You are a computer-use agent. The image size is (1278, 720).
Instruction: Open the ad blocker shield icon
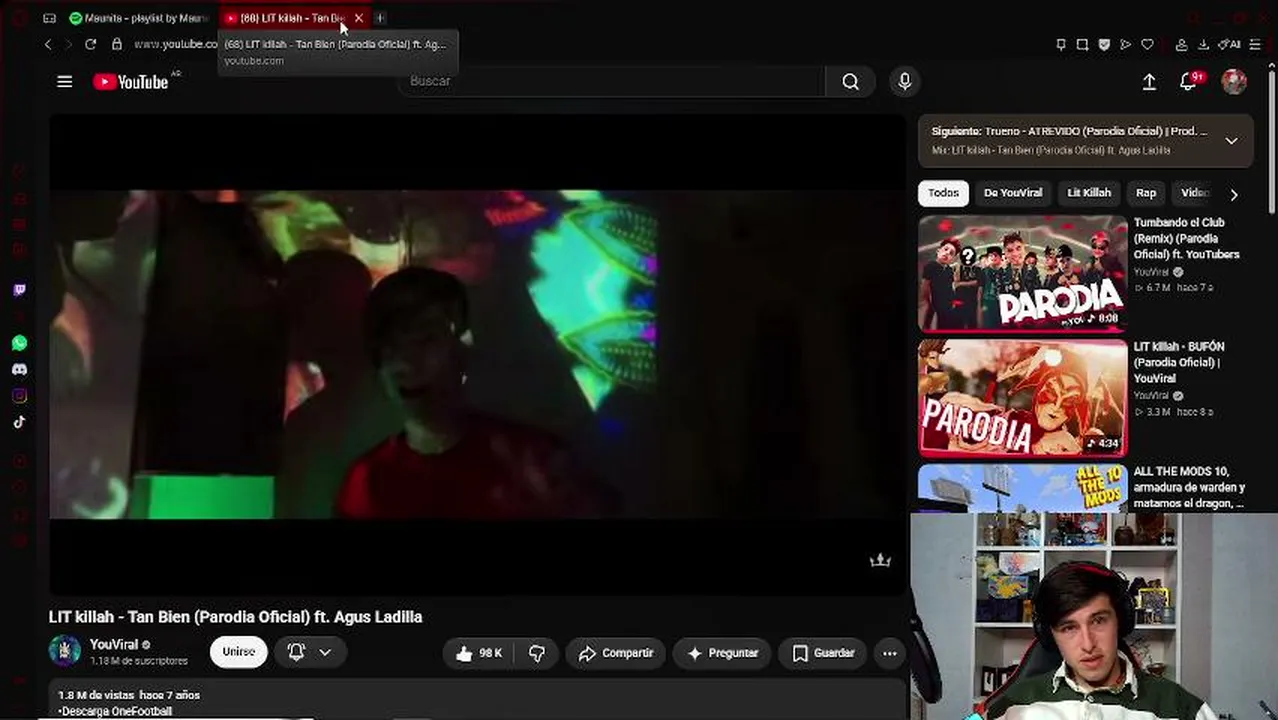1104,44
